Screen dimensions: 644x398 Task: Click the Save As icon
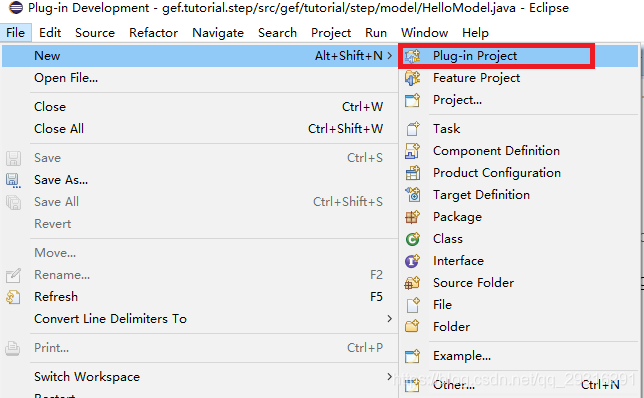[x=13, y=180]
